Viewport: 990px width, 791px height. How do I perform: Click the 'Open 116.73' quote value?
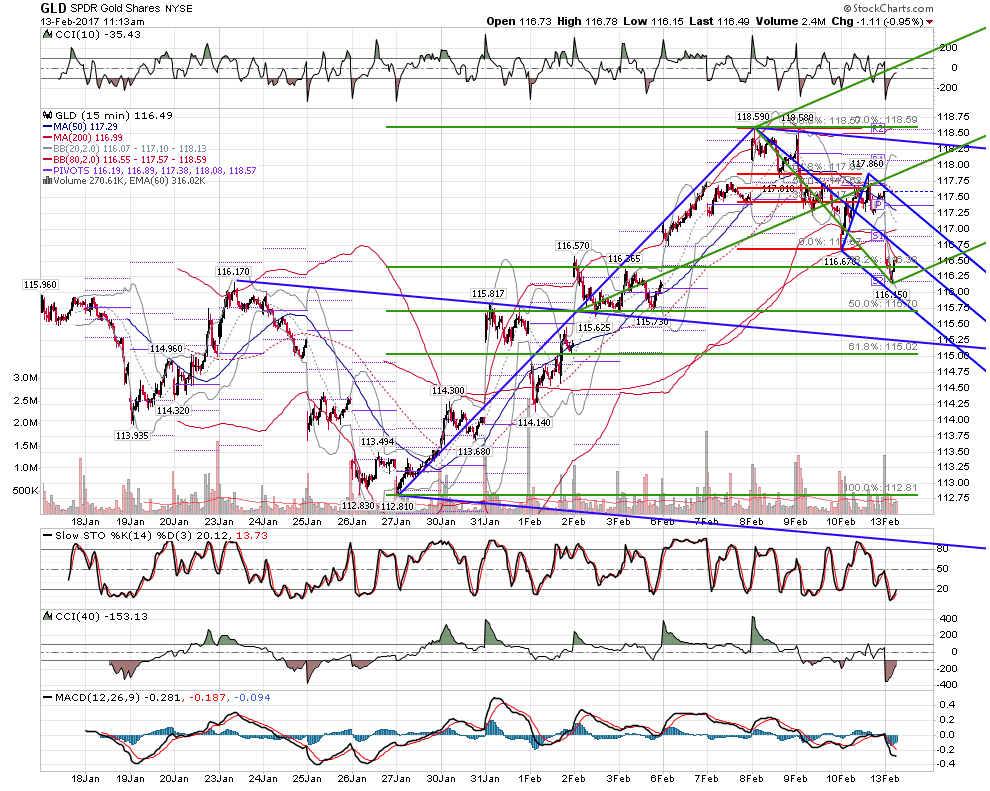point(520,21)
